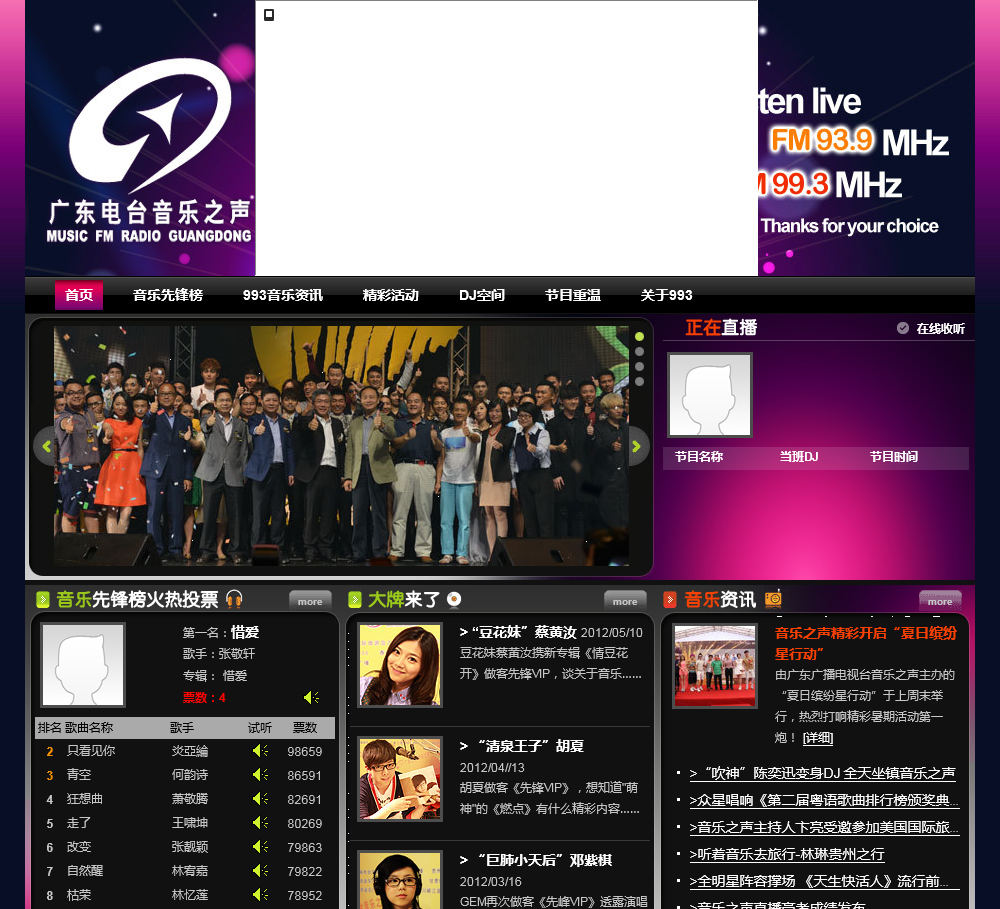Screen dimensions: 1000x909
Task: Click more button in 音乐先锋榜 section
Action: (310, 601)
